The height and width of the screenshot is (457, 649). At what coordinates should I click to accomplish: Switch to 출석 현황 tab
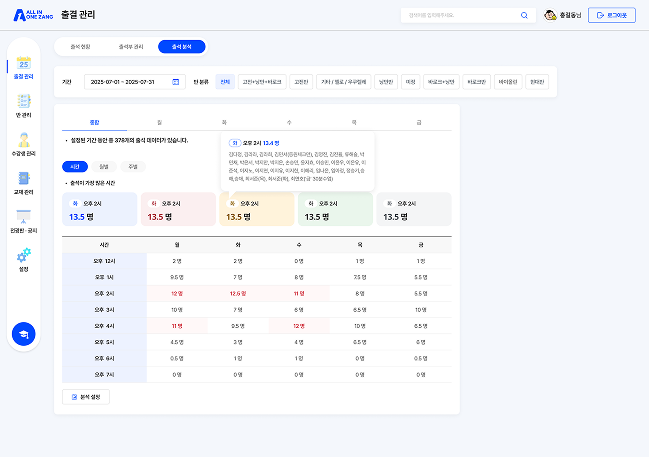click(x=80, y=47)
